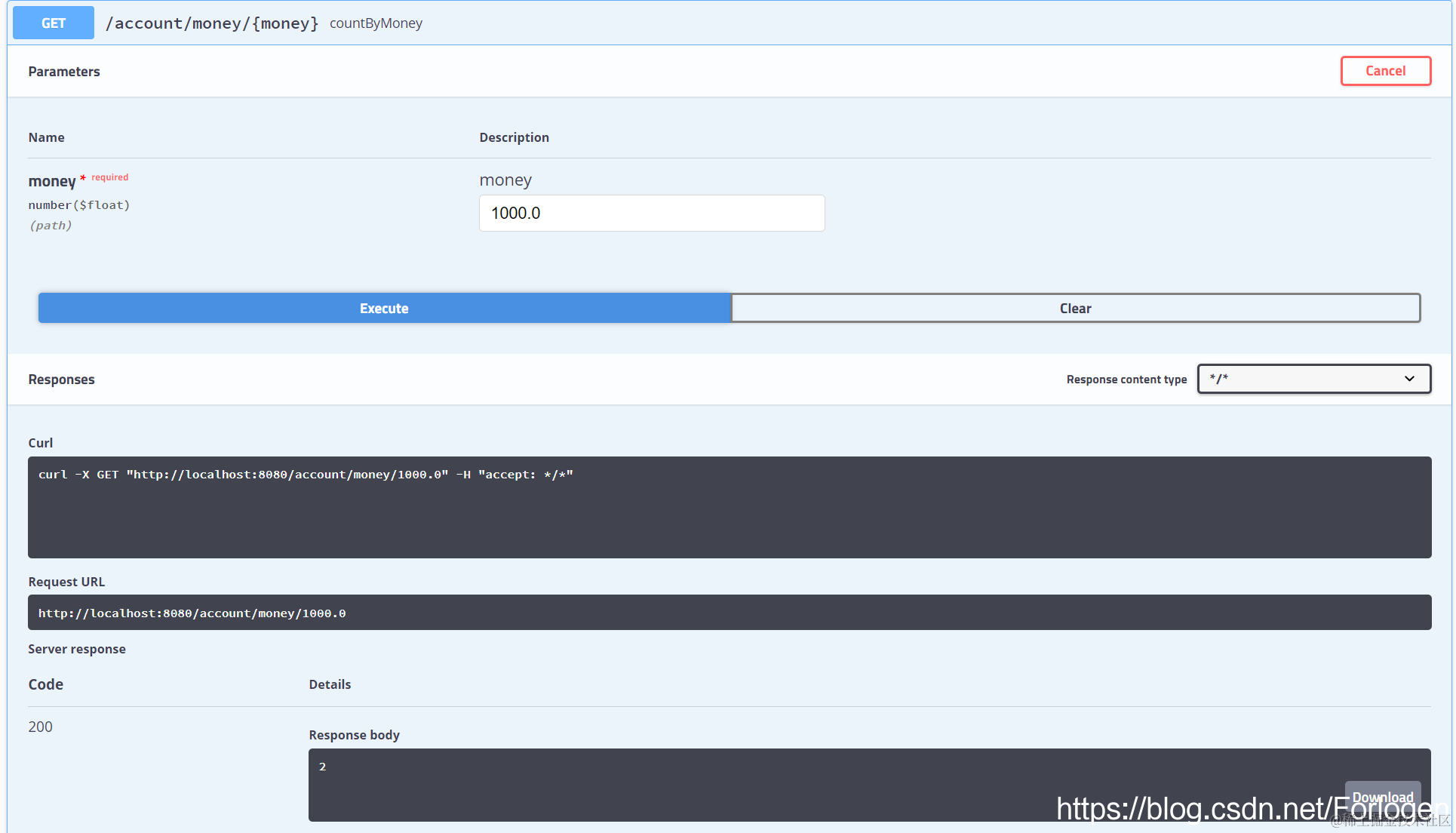This screenshot has height=833, width=1456.
Task: Click the dropdown chevron arrow icon
Action: click(1409, 379)
